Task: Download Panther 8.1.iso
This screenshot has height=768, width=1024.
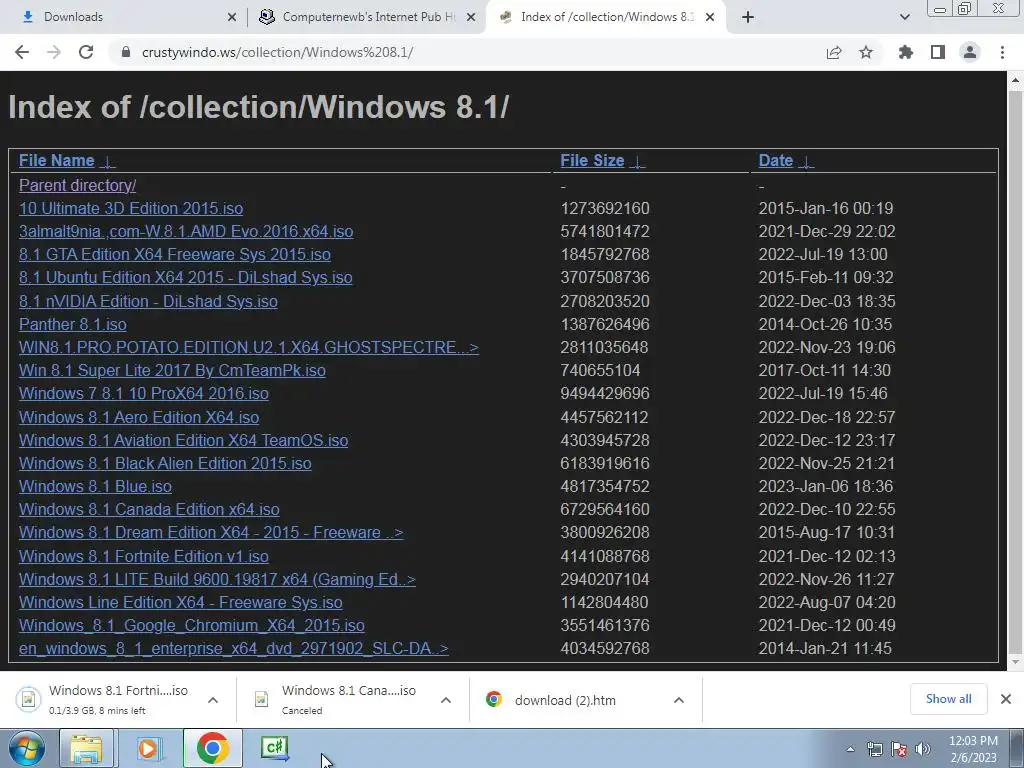Action: pyautogui.click(x=72, y=324)
